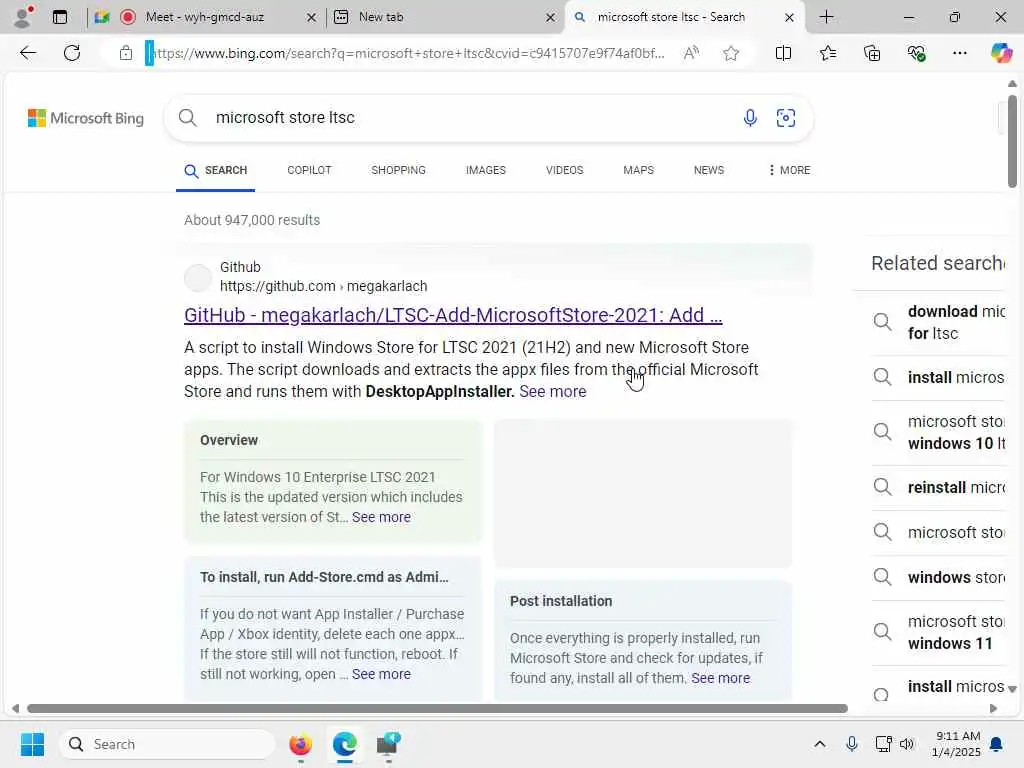Click the scrollbar right arrow

(993, 709)
